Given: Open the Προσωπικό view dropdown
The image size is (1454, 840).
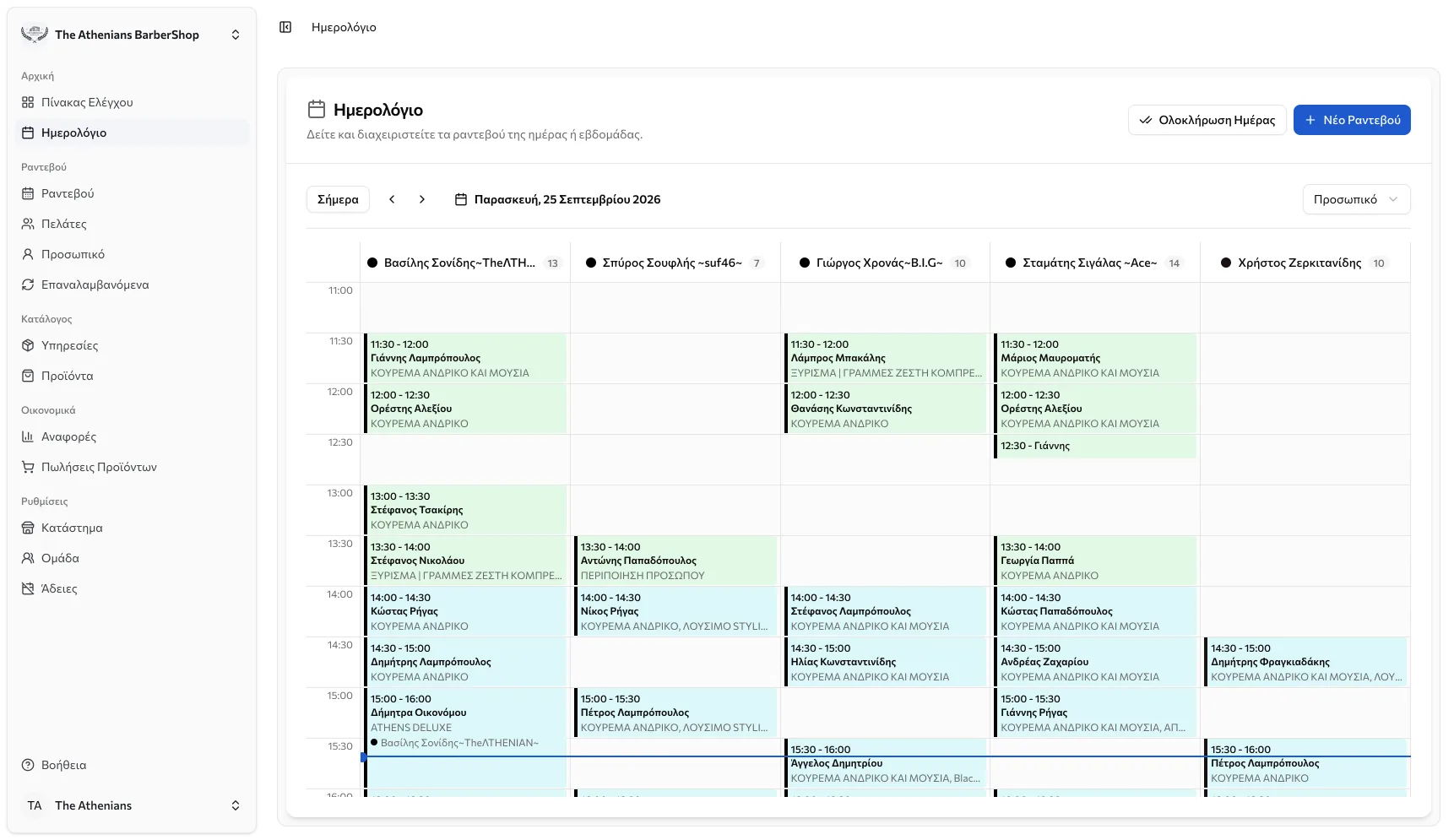Looking at the screenshot, I should 1356,199.
